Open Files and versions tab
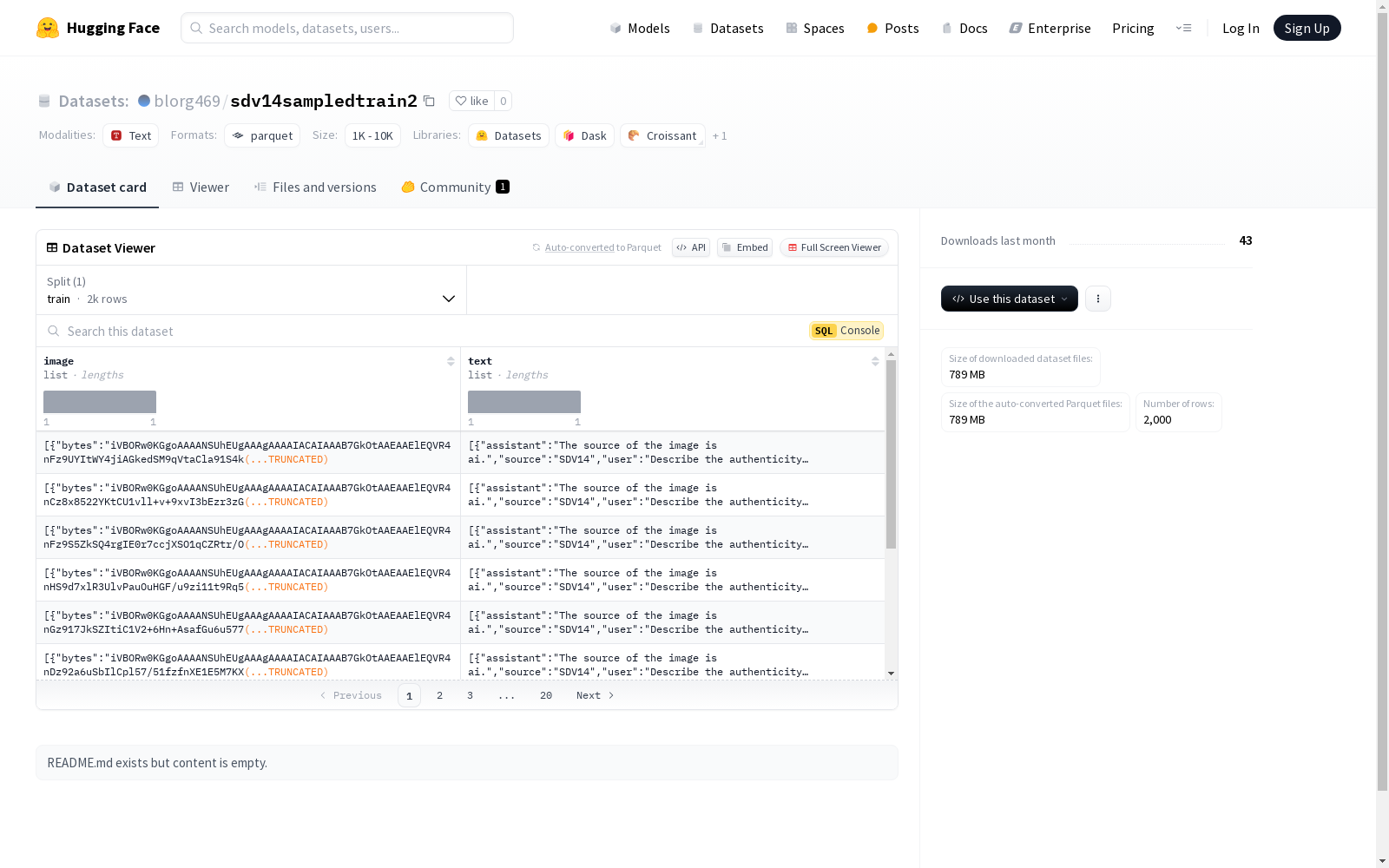Screen dimensions: 1389x868 315,187
